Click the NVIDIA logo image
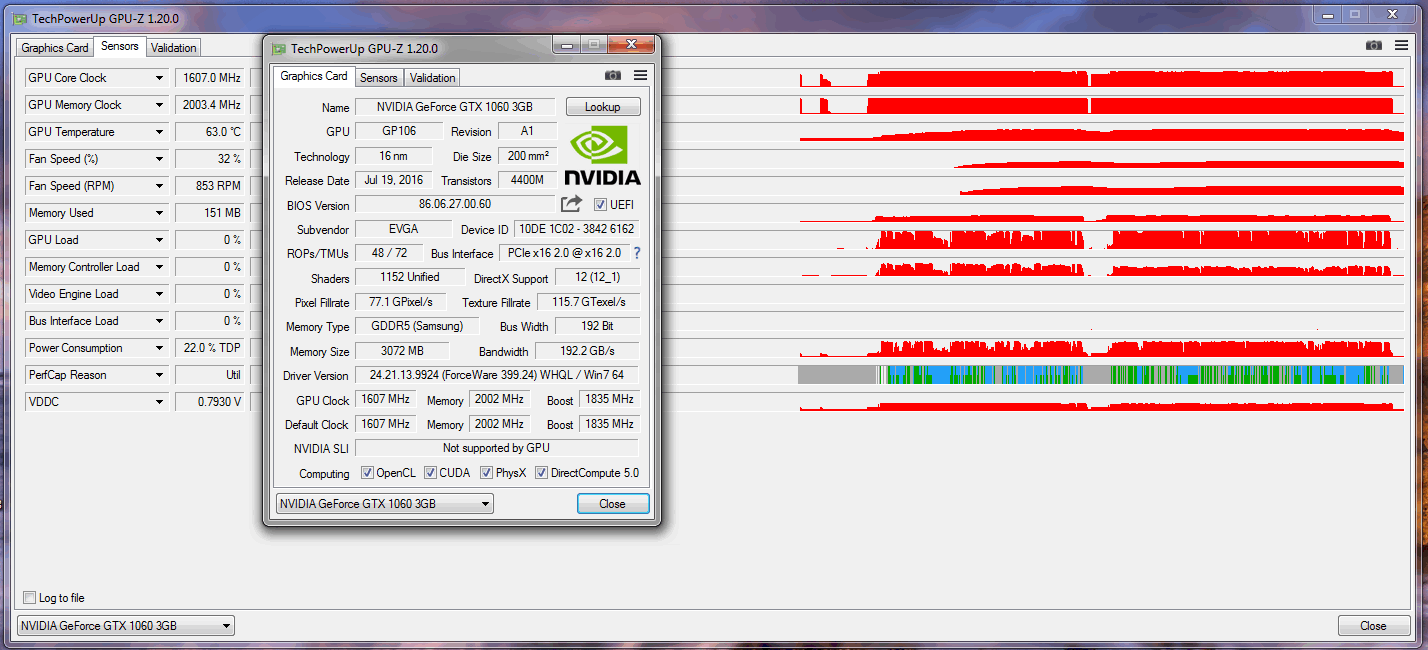1428x650 pixels. [x=602, y=155]
